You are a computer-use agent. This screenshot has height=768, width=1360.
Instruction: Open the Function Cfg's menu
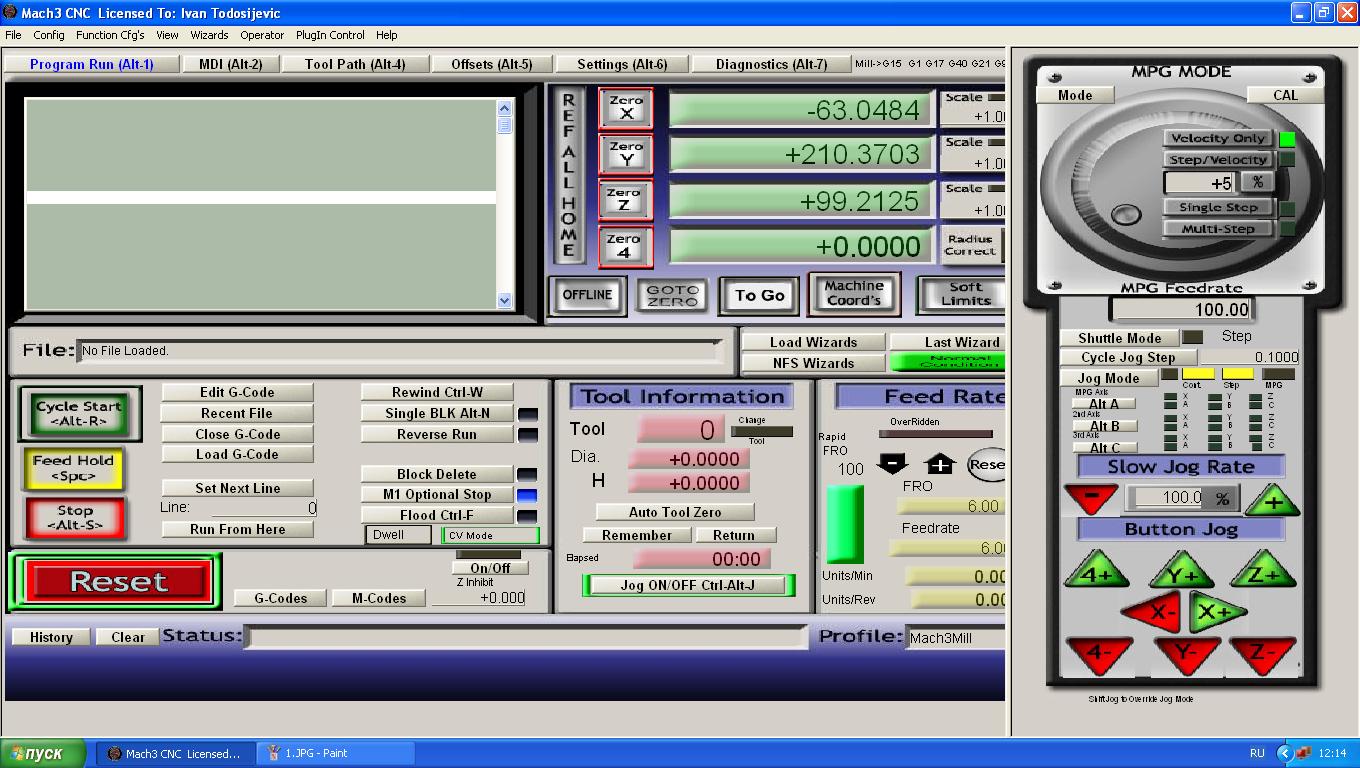[x=110, y=35]
